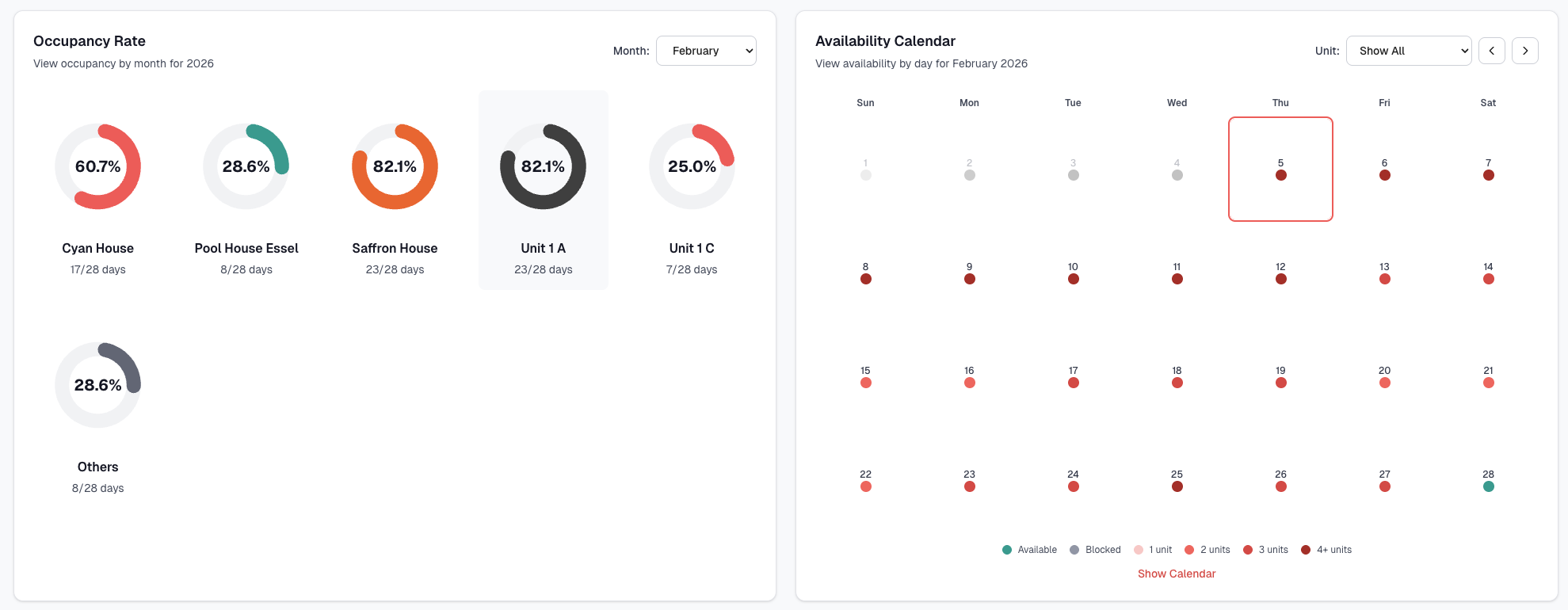Image resolution: width=1568 pixels, height=610 pixels.
Task: Open the Month dropdown showing February
Action: coord(706,51)
